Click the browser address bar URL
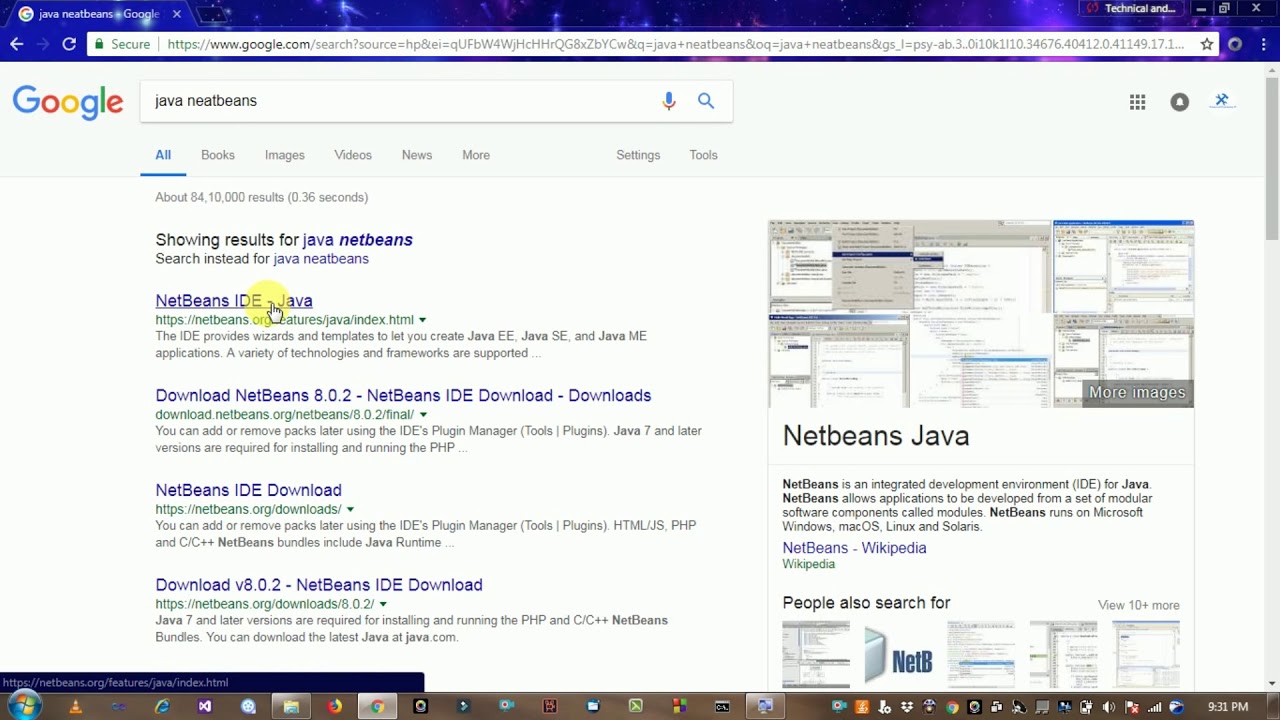The image size is (1280, 720). [x=675, y=44]
